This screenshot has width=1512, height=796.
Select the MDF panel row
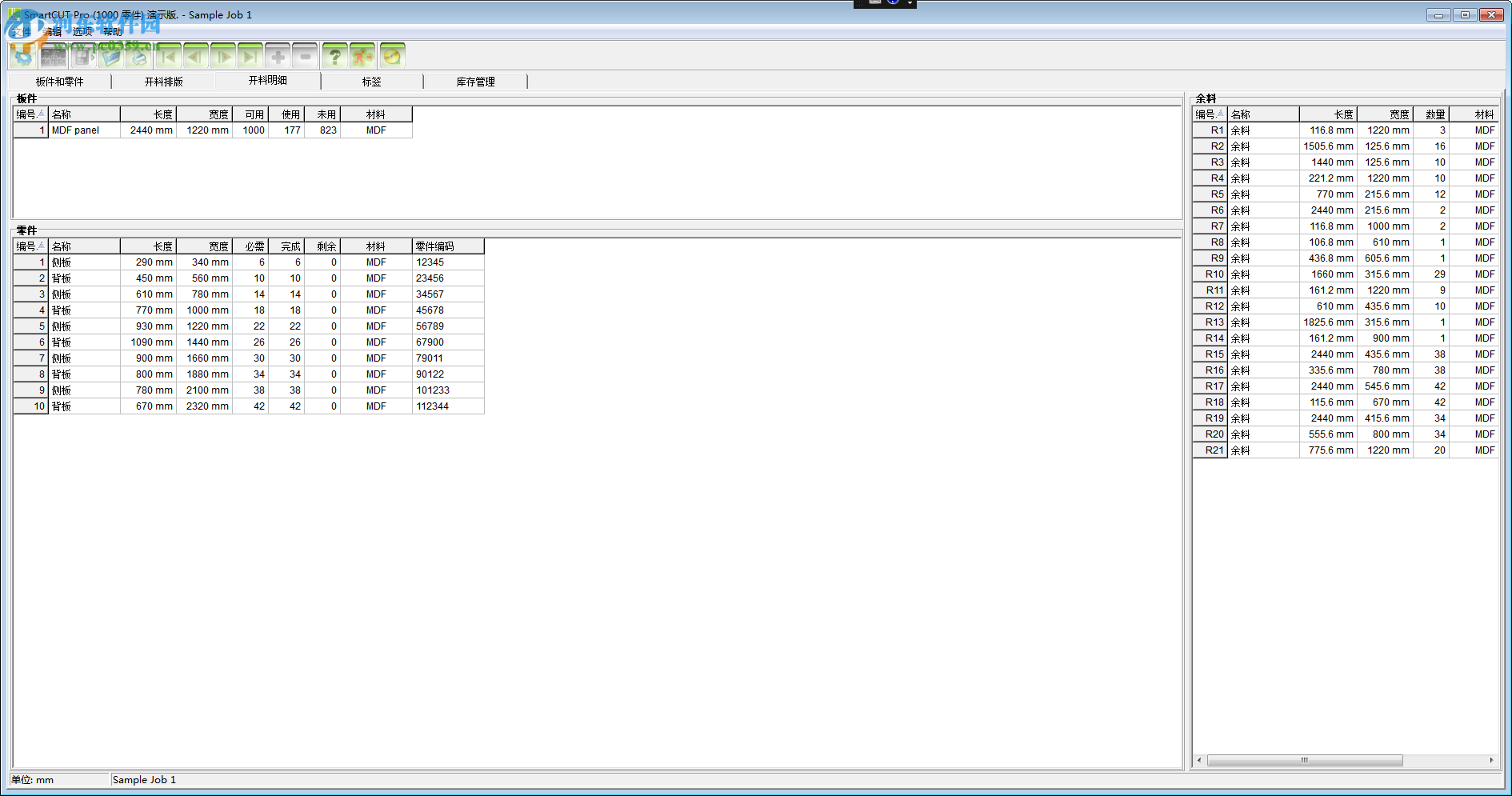(213, 130)
